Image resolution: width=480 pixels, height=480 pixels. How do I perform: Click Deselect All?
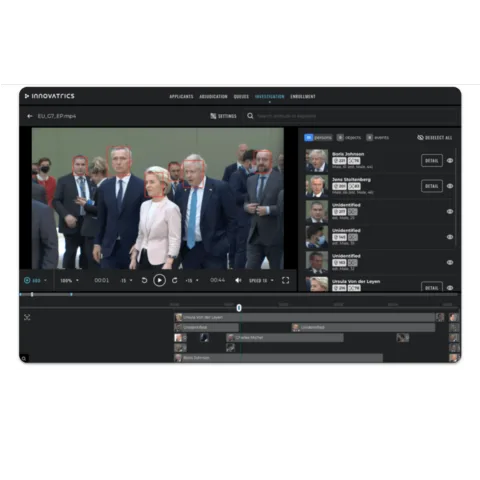point(435,138)
